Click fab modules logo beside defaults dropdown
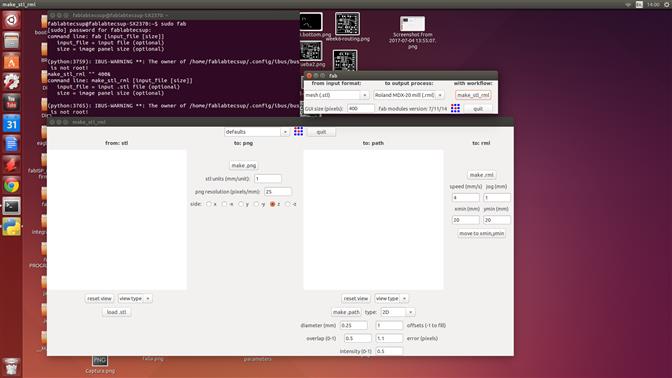Image resolution: width=672 pixels, height=378 pixels. (x=298, y=131)
